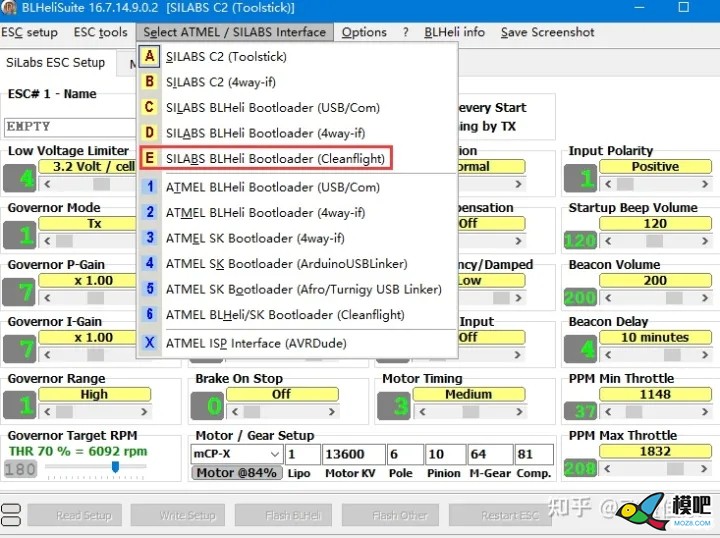Viewport: 720px width, 538px height.
Task: Decrease Startup Beep Volume with left arrow
Action: click(x=608, y=241)
